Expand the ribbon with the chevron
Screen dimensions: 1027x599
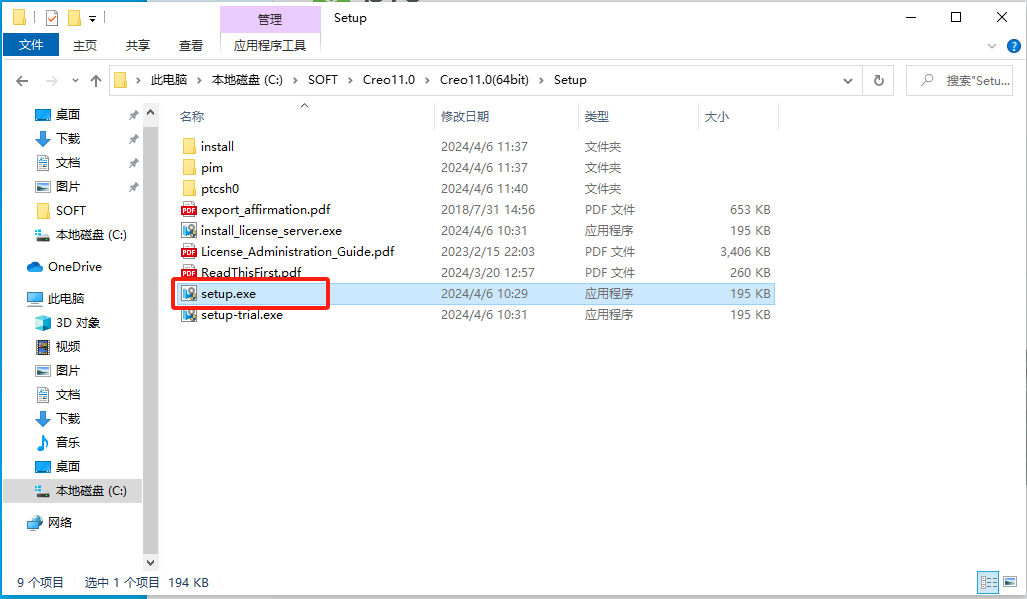click(x=992, y=46)
